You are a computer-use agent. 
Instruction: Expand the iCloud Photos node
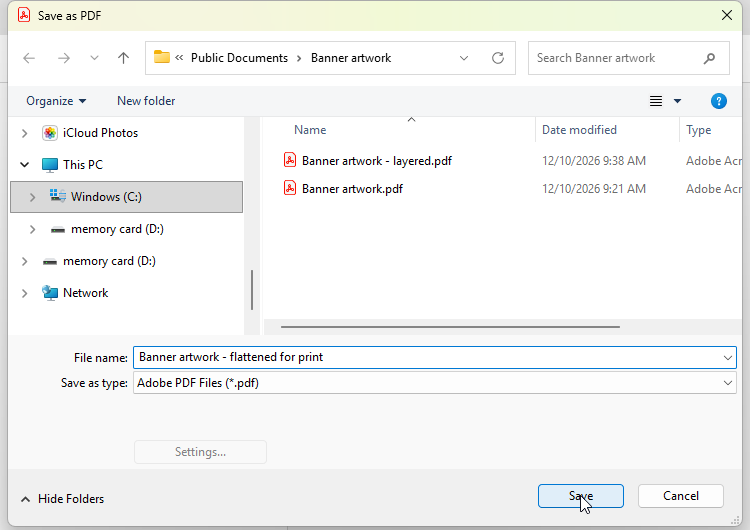point(24,133)
